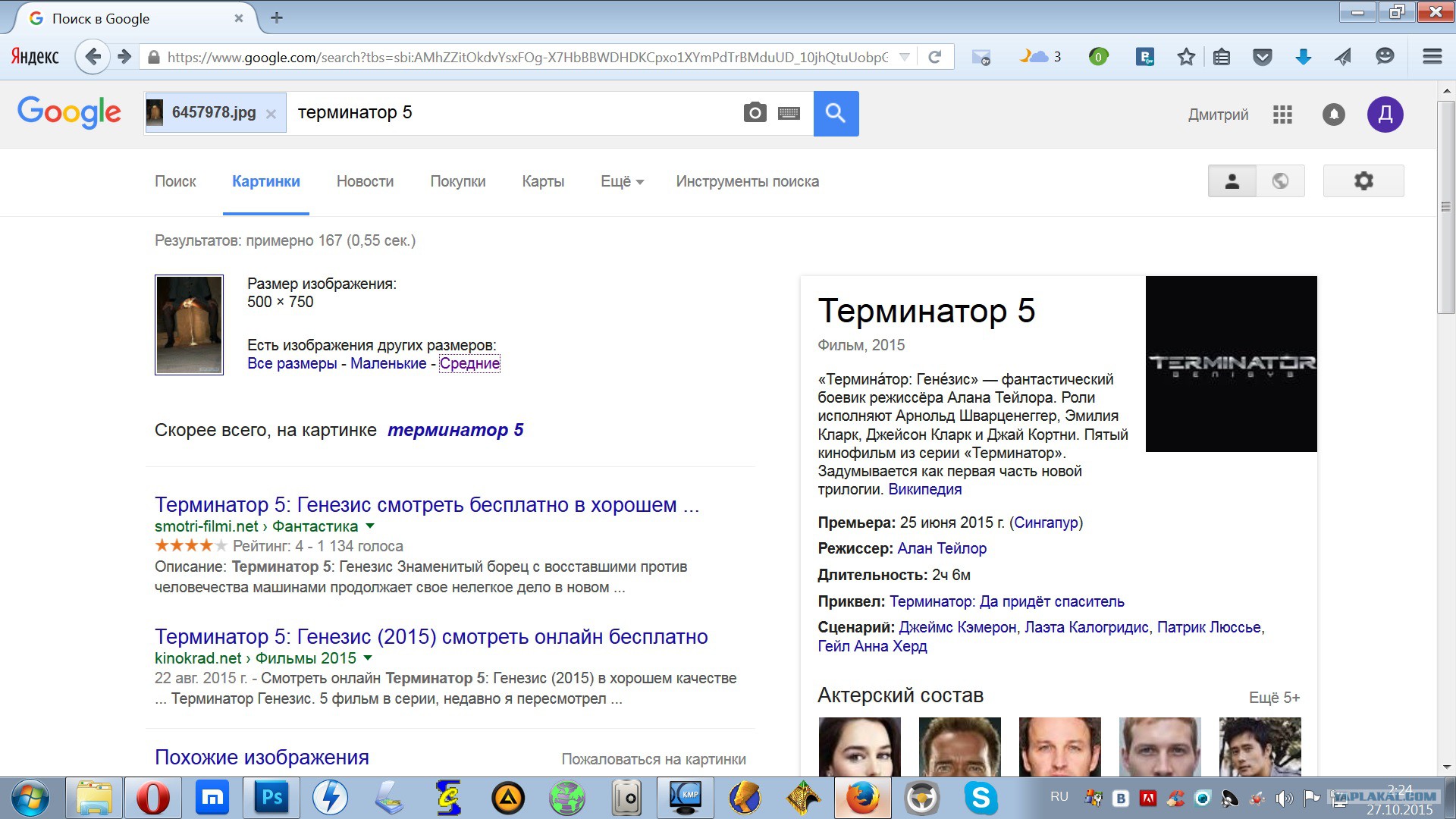Click the browser forward arrow button
Image resolution: width=1456 pixels, height=819 pixels.
pos(125,57)
